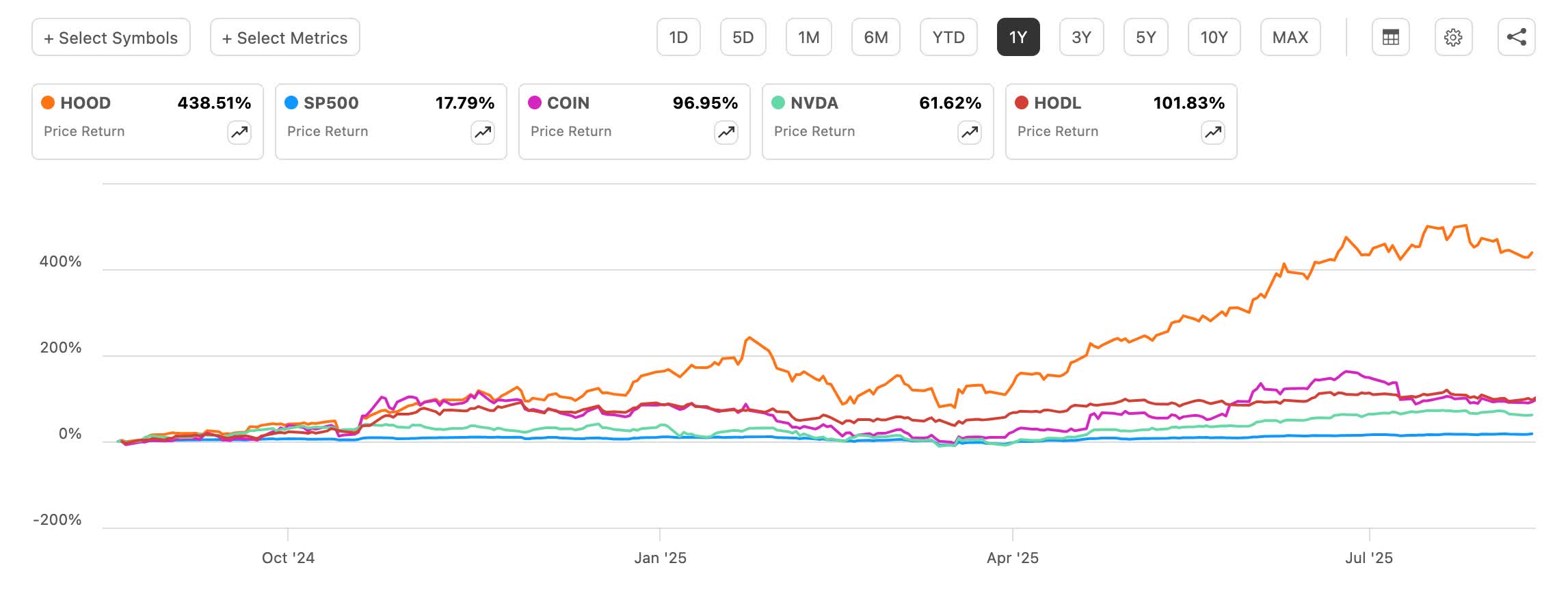This screenshot has height=600, width=1568.
Task: Toggle the orange HOOD series dot
Action: 49,103
